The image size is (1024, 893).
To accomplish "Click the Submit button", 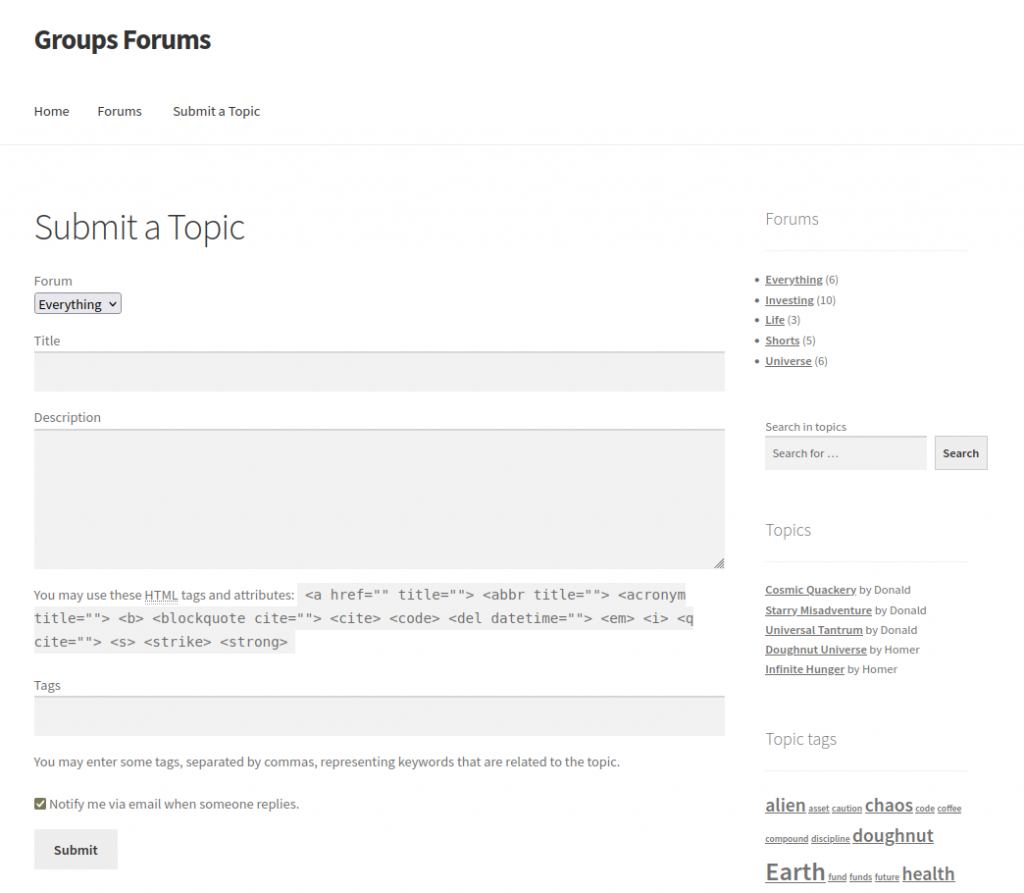I will point(76,849).
